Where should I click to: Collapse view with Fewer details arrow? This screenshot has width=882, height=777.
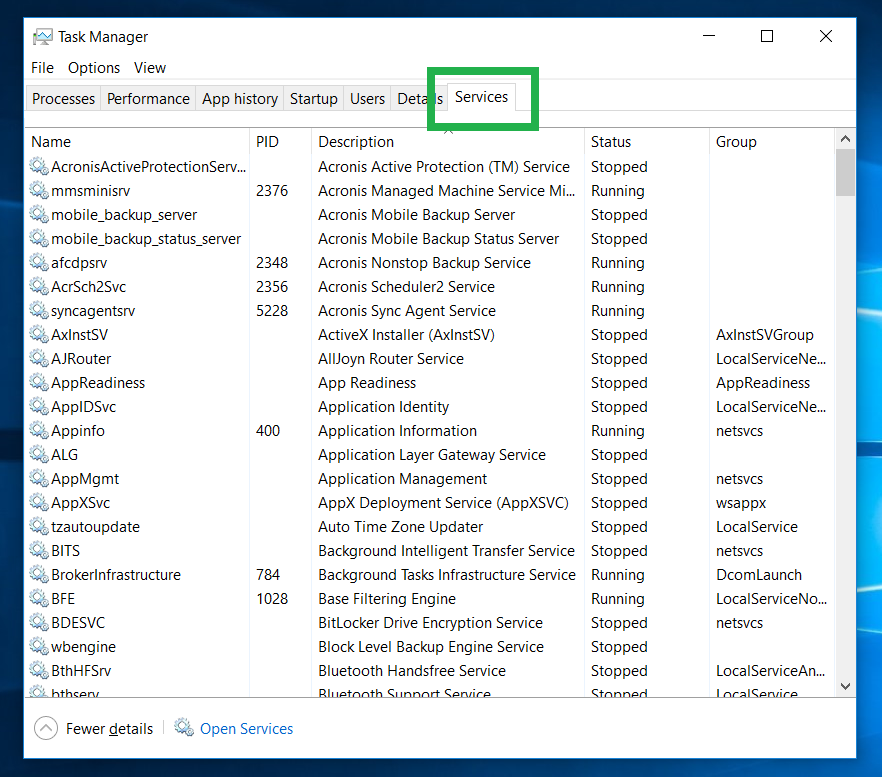tap(46, 728)
